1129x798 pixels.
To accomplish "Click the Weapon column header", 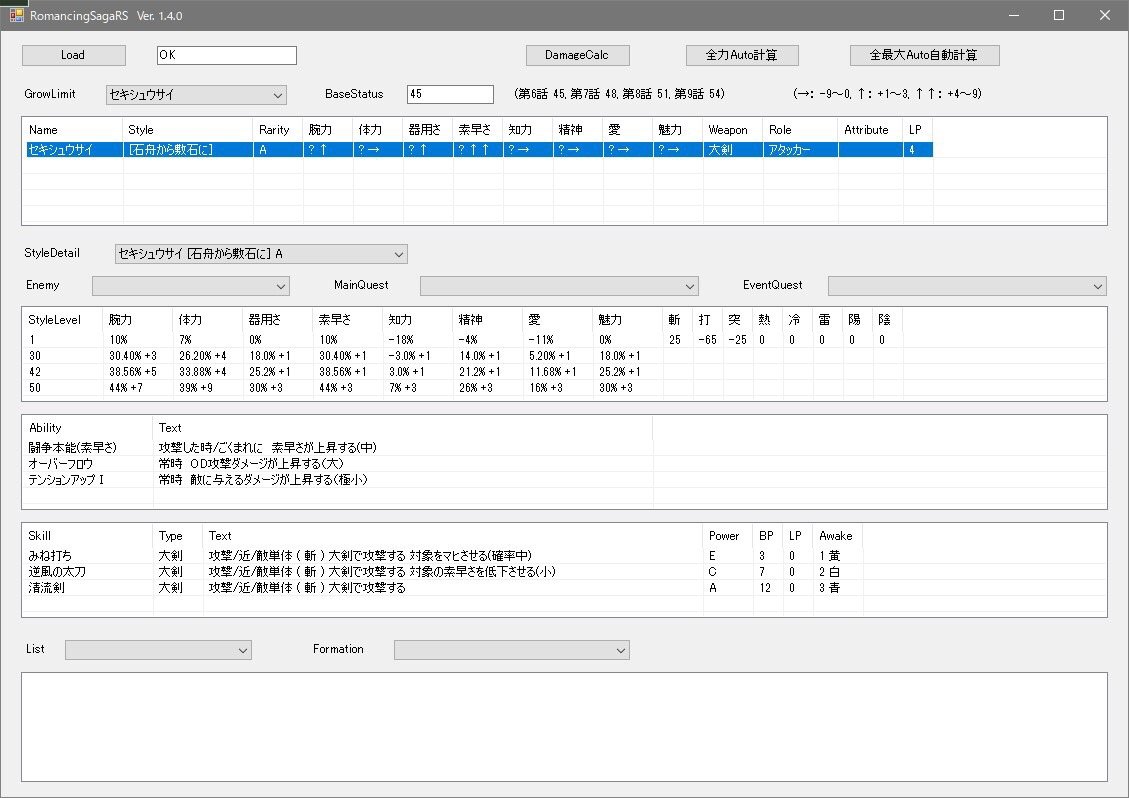I will (733, 130).
